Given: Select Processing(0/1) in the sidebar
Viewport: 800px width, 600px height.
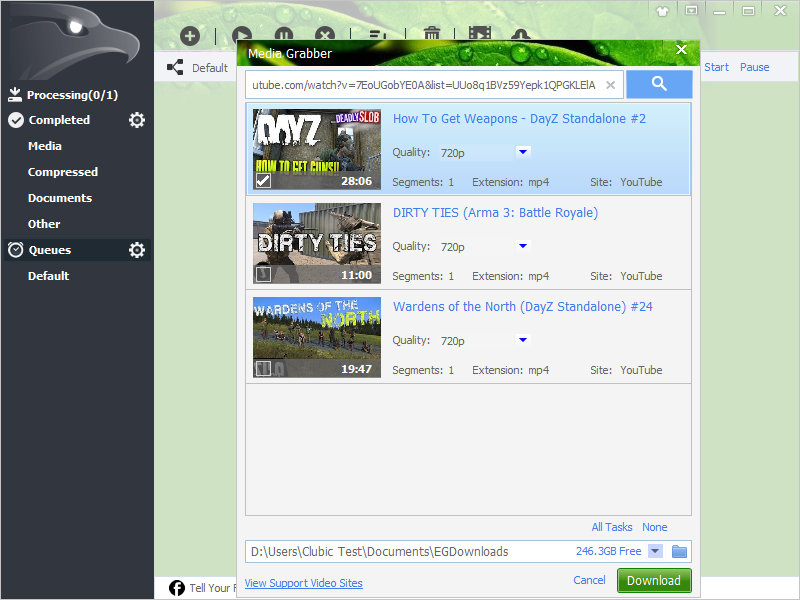Looking at the screenshot, I should pyautogui.click(x=72, y=95).
